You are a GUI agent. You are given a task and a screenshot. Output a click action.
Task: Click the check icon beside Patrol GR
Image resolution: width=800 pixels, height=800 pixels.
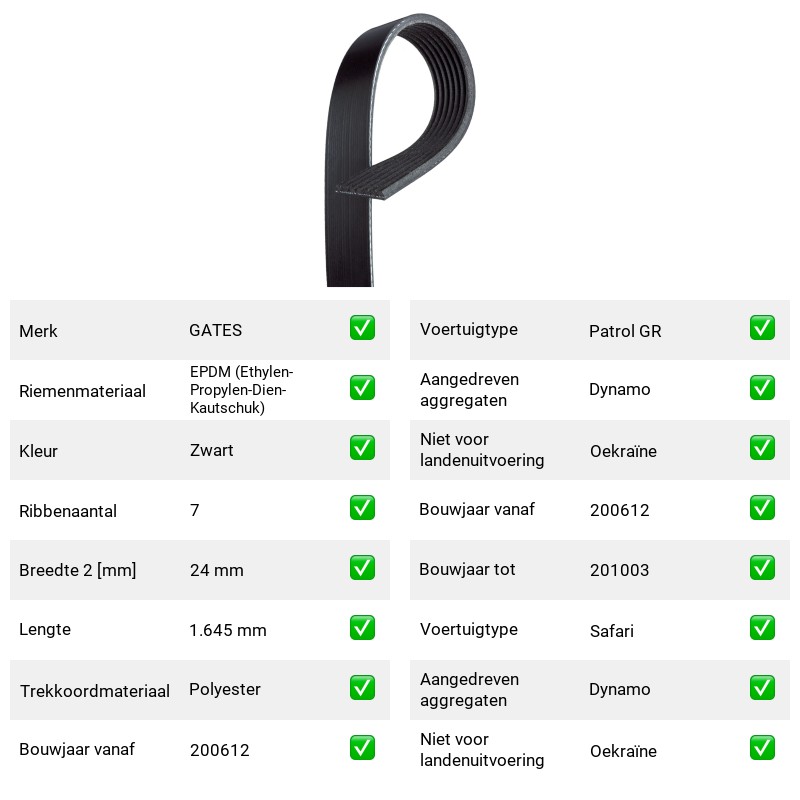click(762, 328)
